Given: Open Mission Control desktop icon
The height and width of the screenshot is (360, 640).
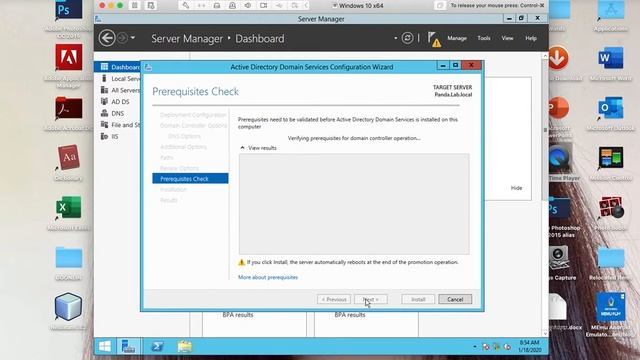Looking at the screenshot, I should click(x=611, y=158).
